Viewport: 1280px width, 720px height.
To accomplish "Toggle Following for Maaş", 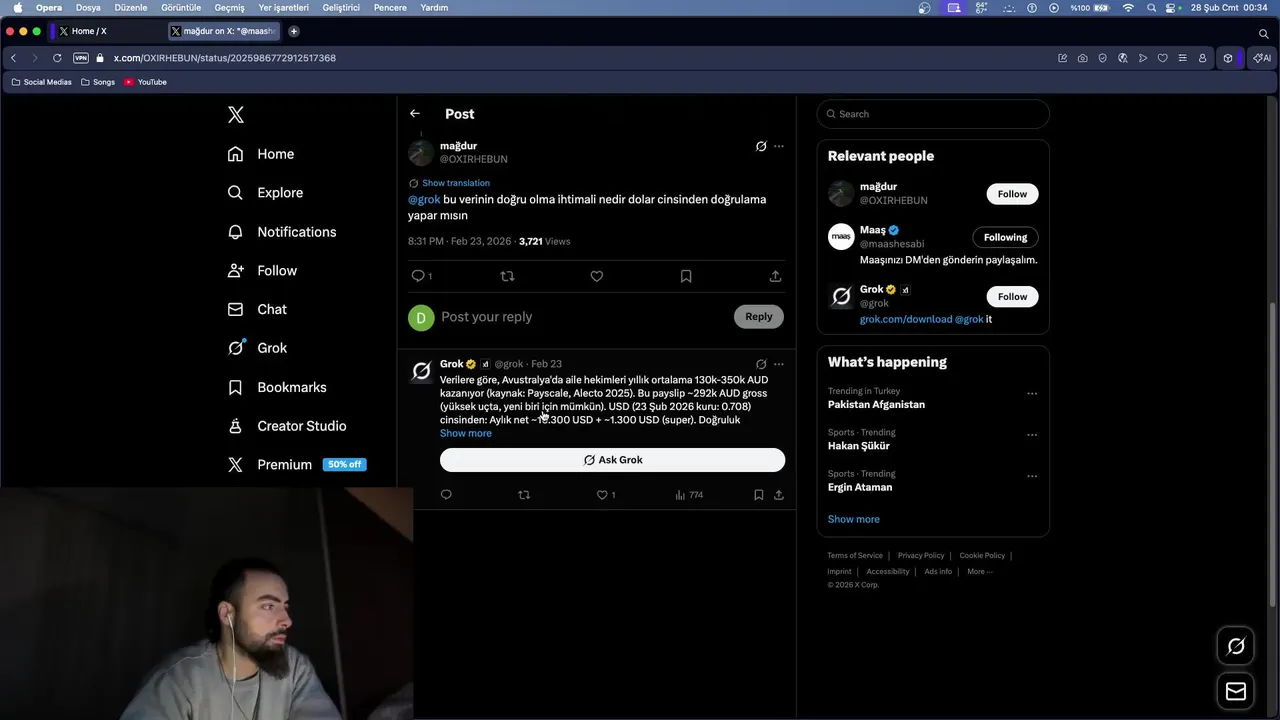I will click(1005, 237).
